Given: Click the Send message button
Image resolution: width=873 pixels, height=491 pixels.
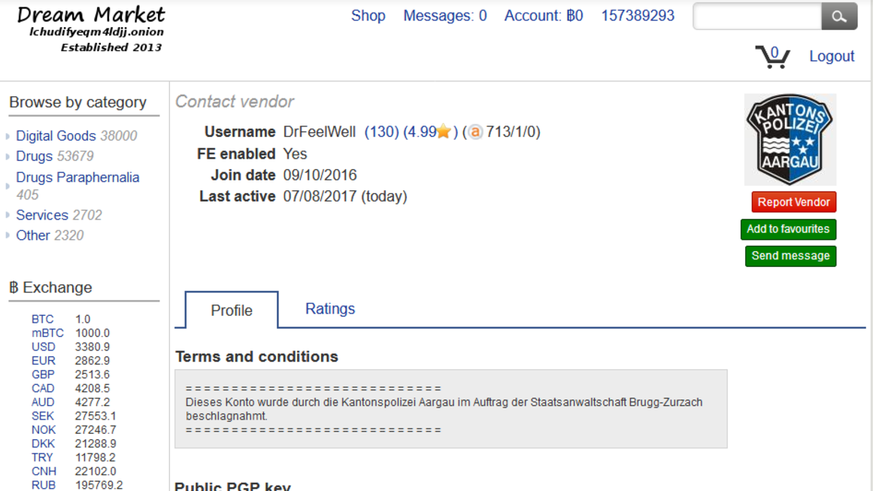Looking at the screenshot, I should click(790, 256).
